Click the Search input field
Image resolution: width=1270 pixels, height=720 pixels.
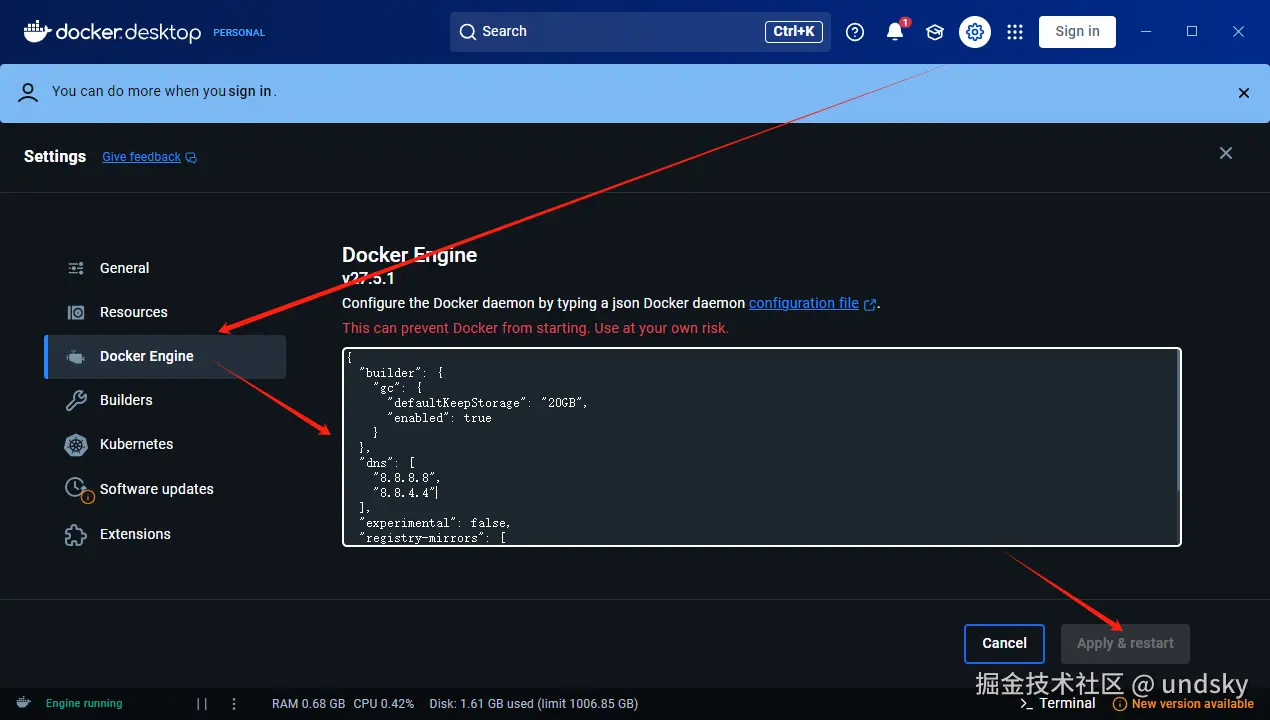640,32
